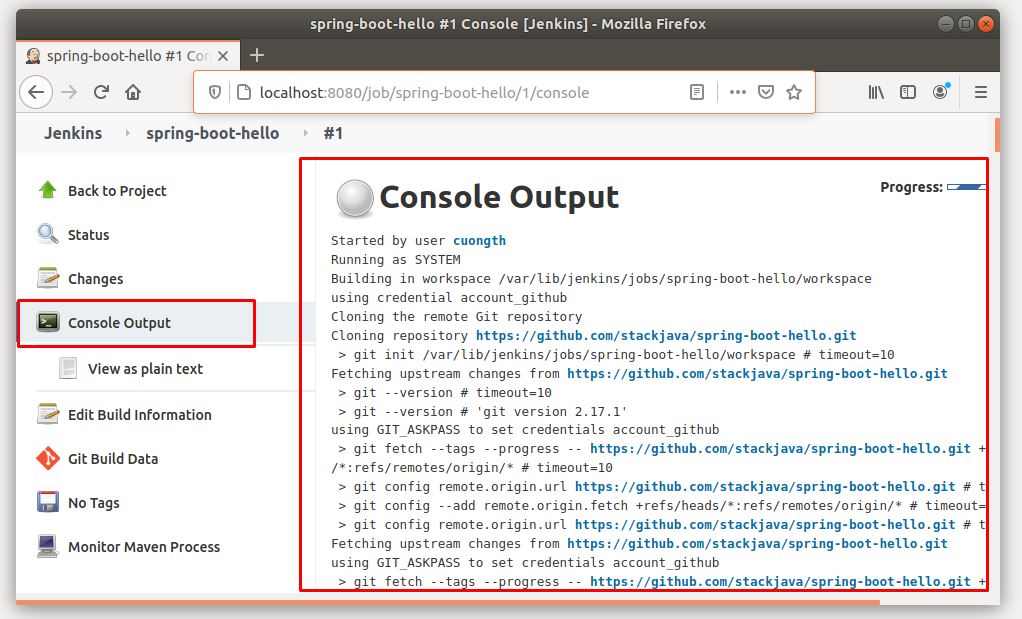
Task: Open Status menu item
Action: pos(89,235)
